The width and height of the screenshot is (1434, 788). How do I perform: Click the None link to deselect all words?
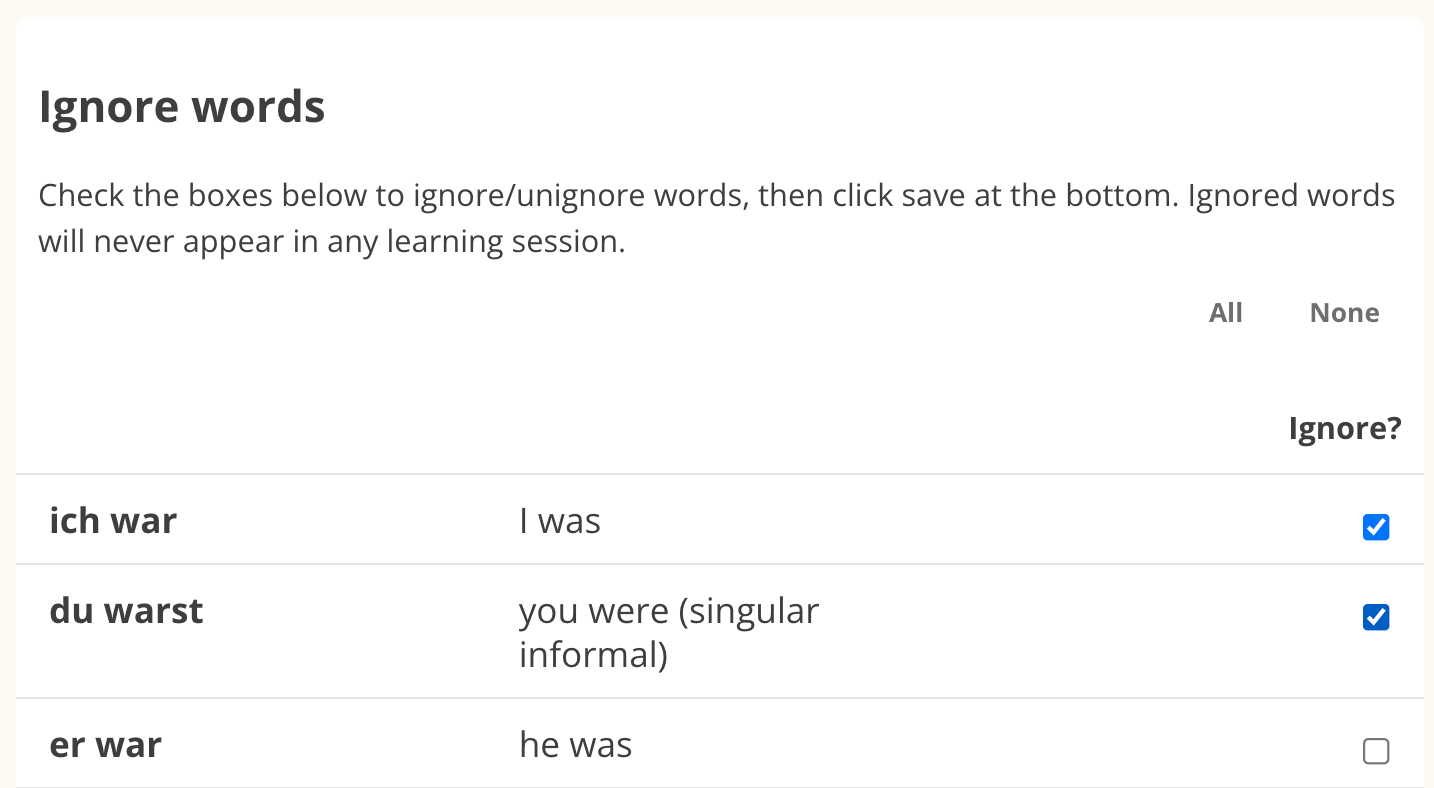(x=1344, y=313)
